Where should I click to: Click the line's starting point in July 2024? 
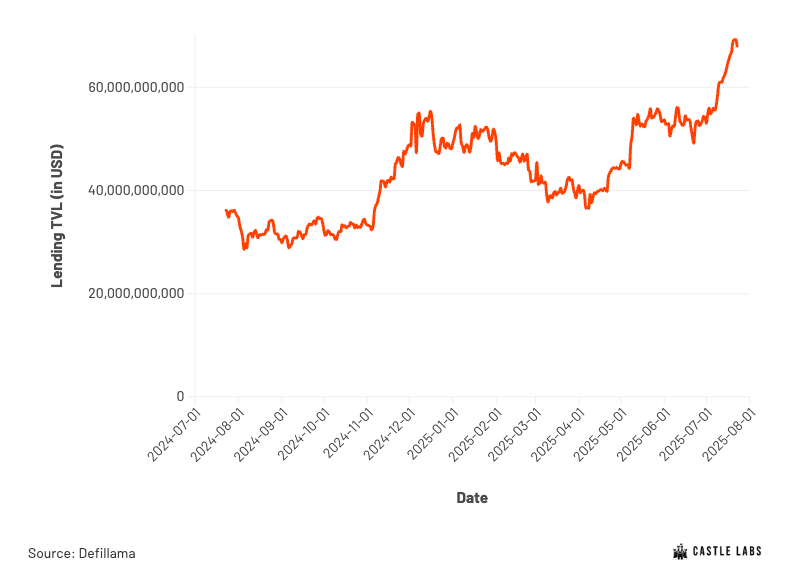click(226, 210)
